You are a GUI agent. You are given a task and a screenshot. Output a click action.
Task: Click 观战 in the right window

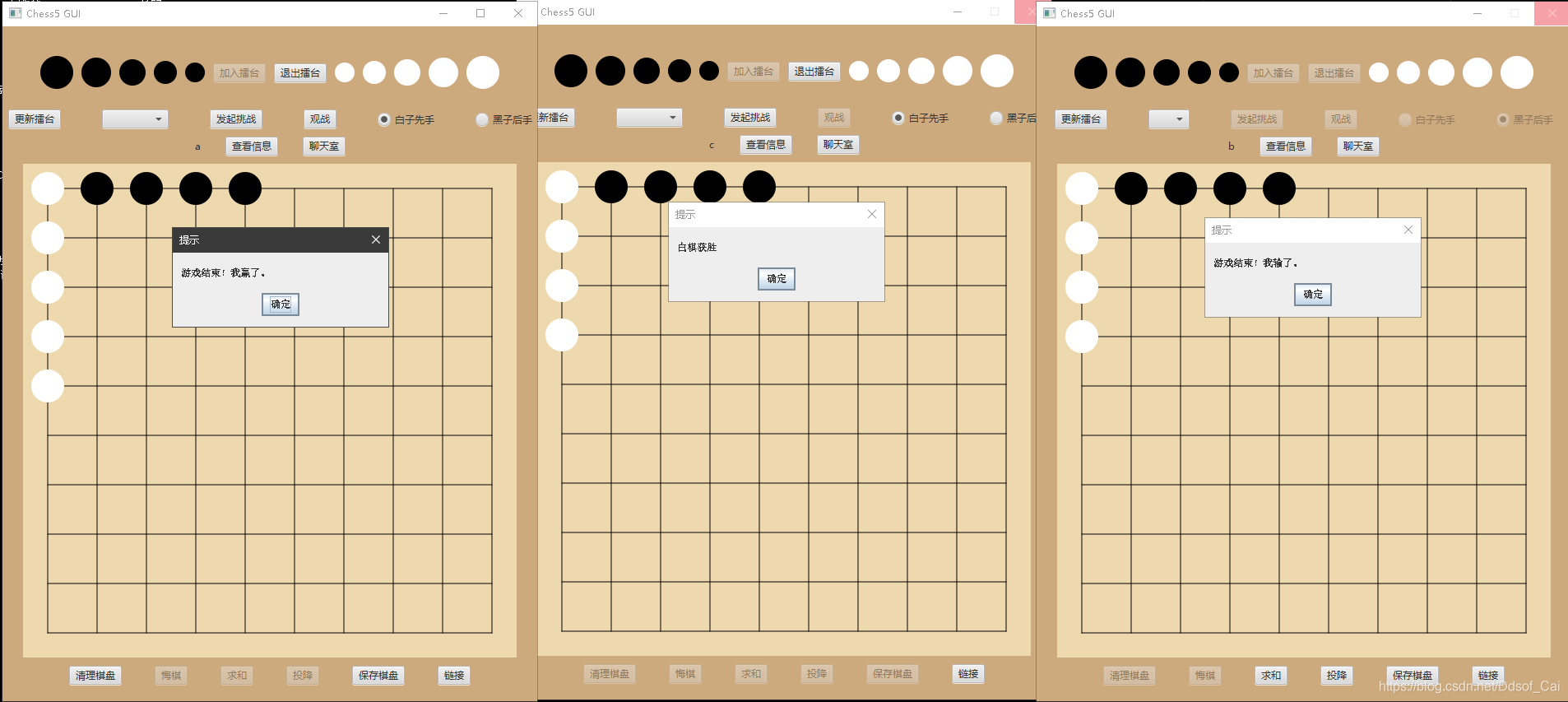click(x=1341, y=119)
